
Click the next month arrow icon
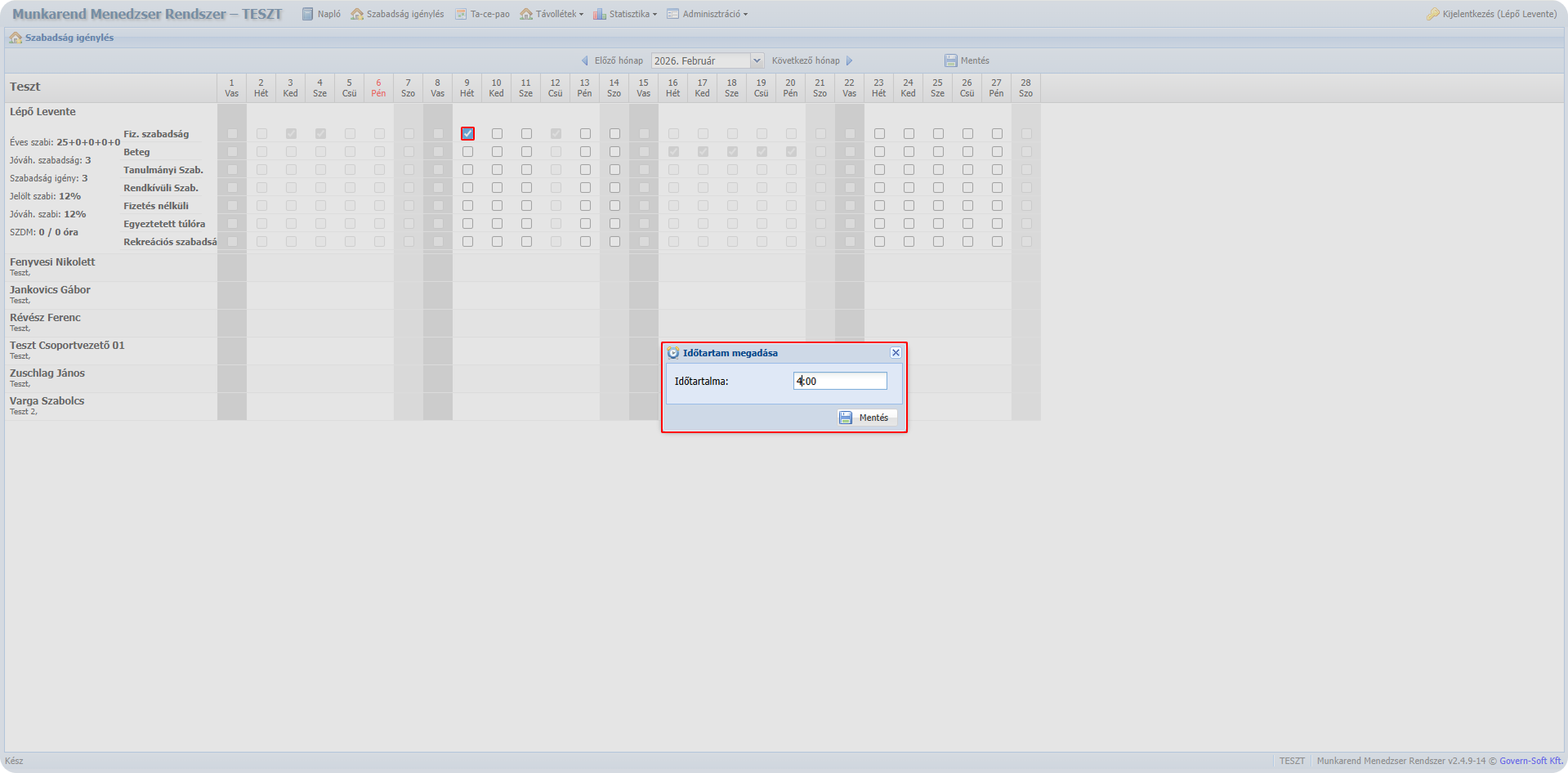pyautogui.click(x=850, y=60)
